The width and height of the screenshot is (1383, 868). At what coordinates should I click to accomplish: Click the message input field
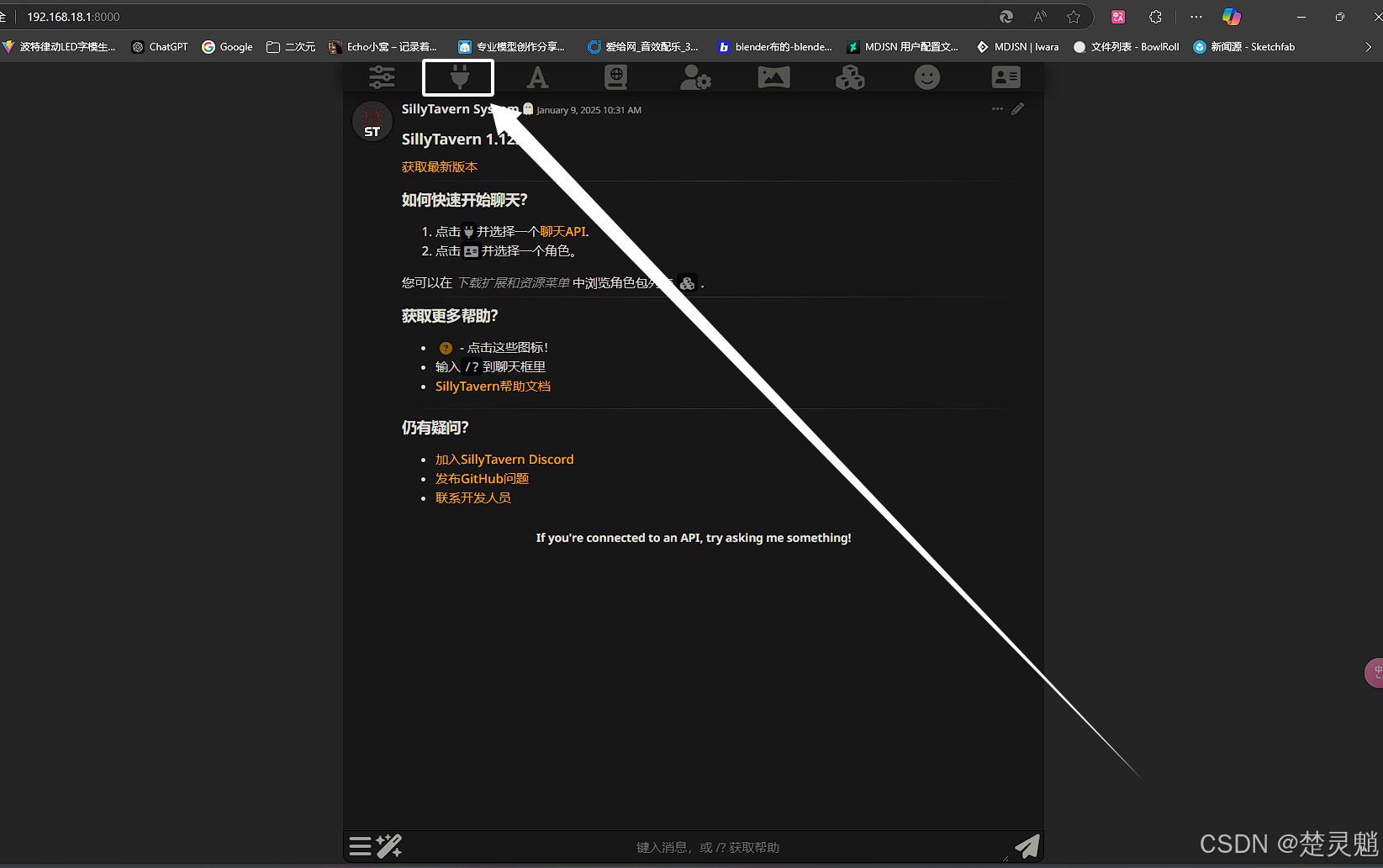point(708,847)
